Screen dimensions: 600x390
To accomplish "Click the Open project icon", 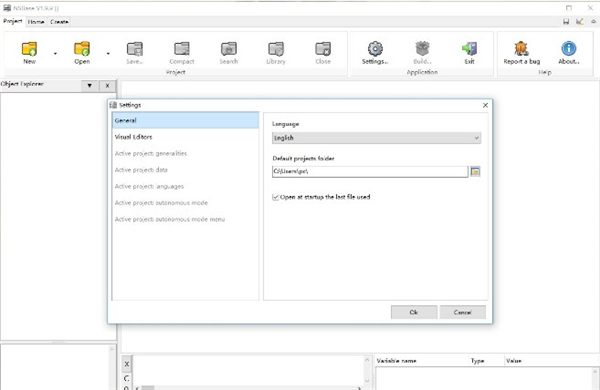I will point(82,49).
